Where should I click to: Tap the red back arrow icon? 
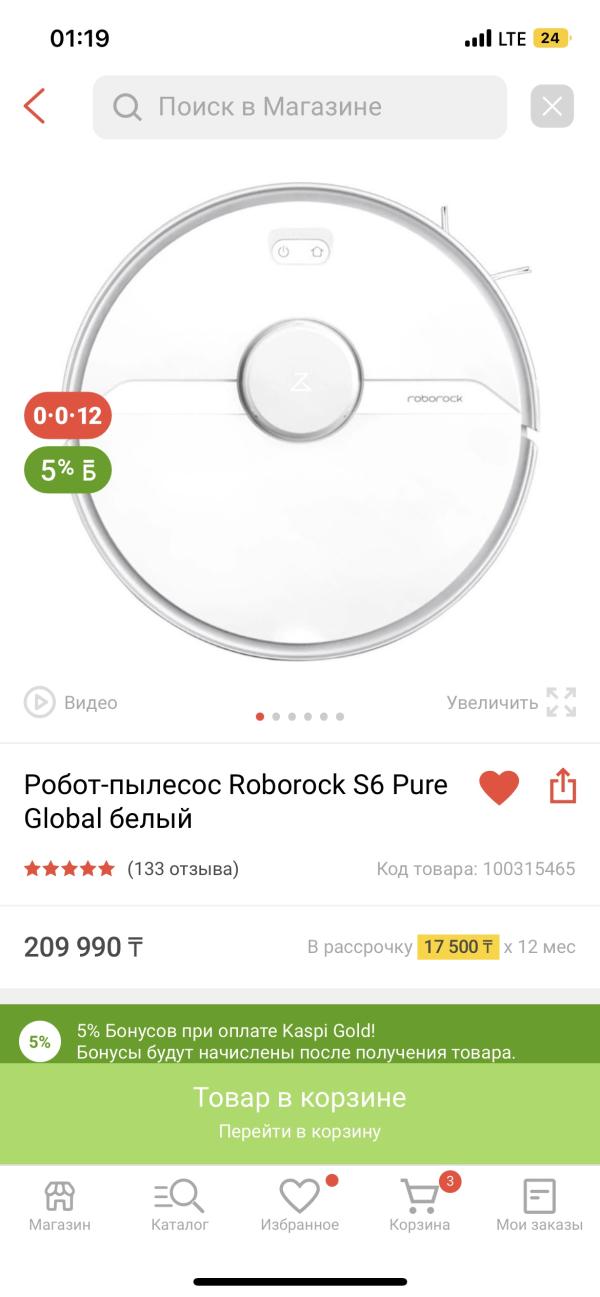pyautogui.click(x=35, y=106)
